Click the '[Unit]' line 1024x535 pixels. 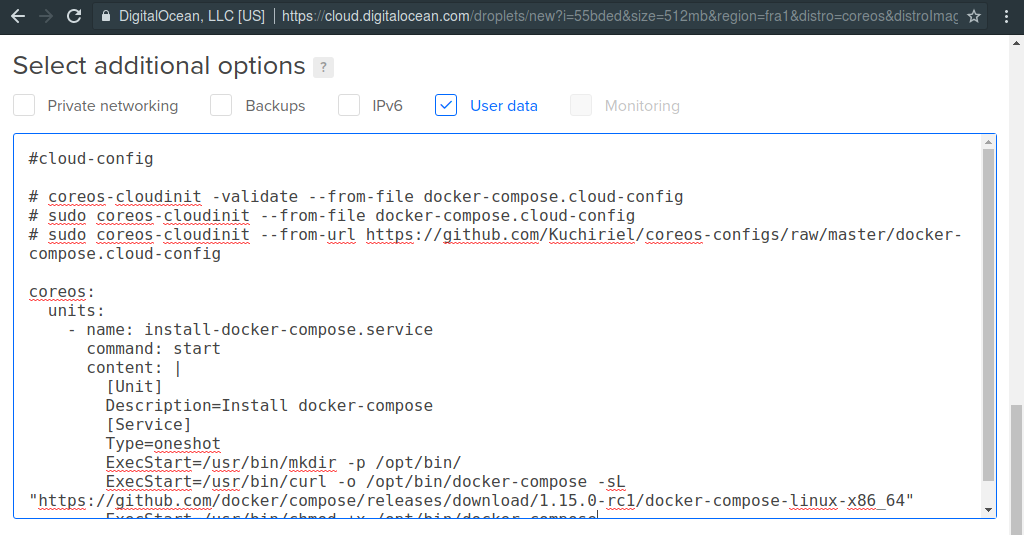pos(134,387)
